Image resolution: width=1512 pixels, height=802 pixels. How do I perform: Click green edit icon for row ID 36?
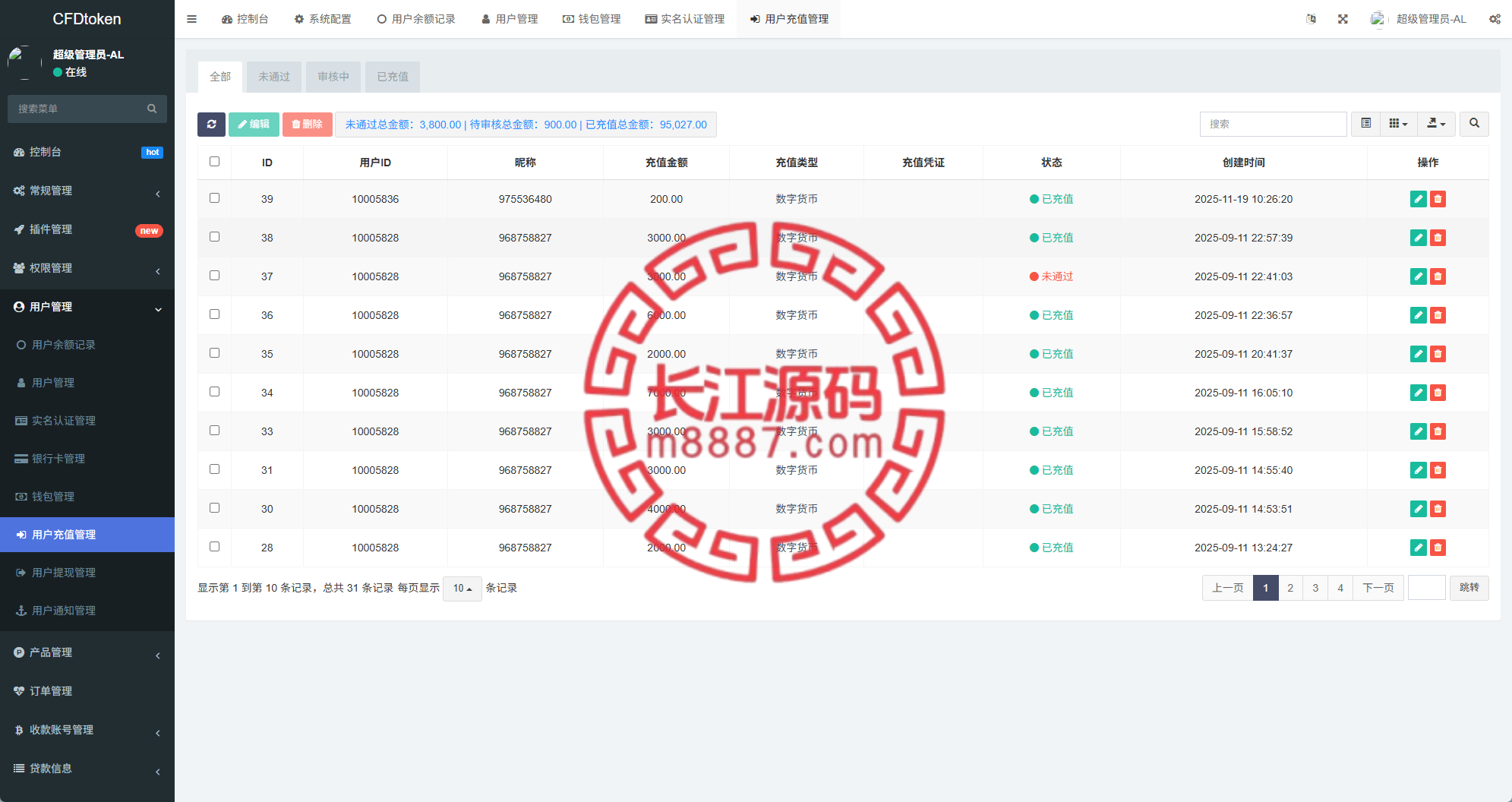(x=1418, y=315)
